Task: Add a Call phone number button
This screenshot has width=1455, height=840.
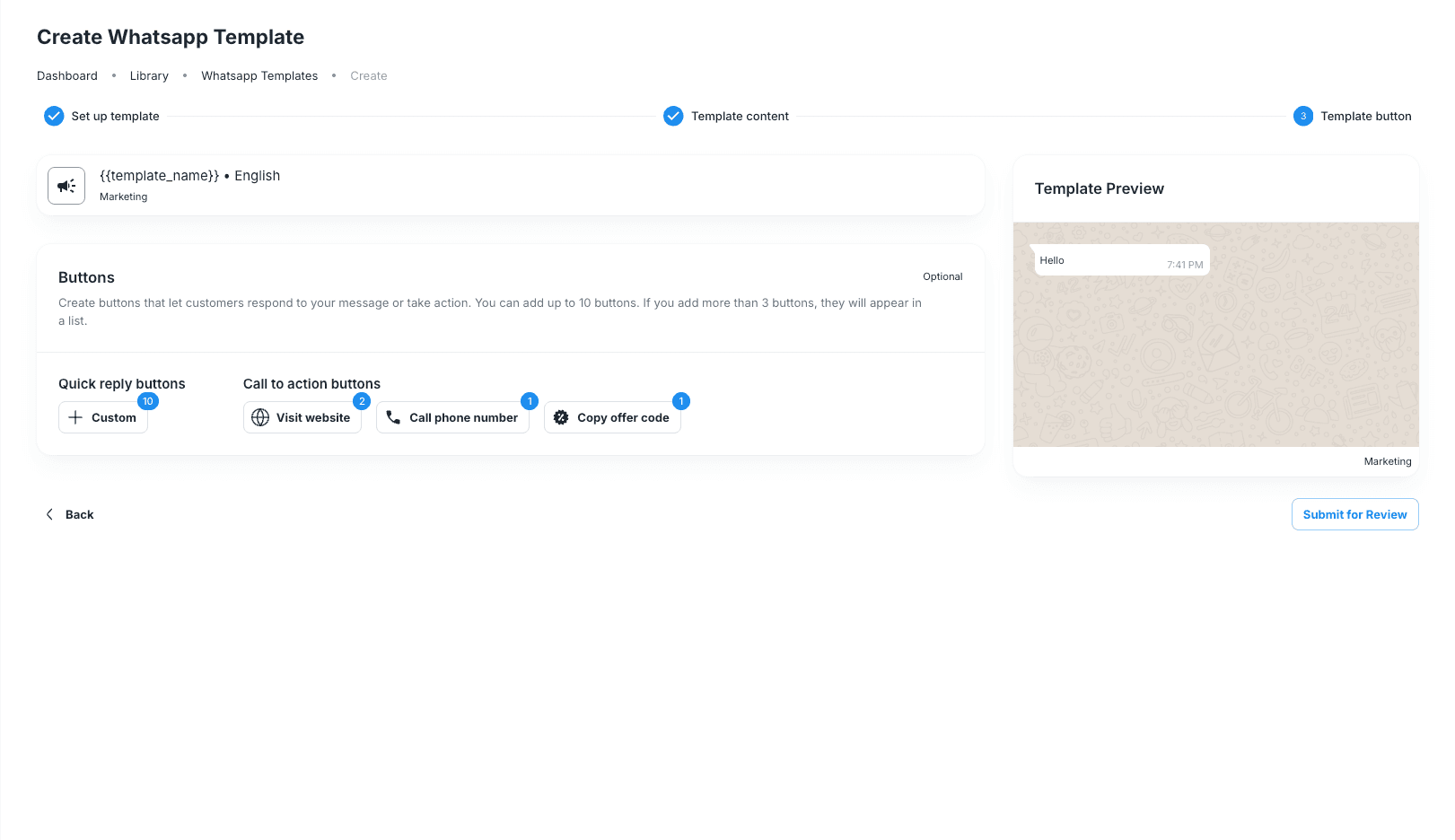Action: (452, 417)
